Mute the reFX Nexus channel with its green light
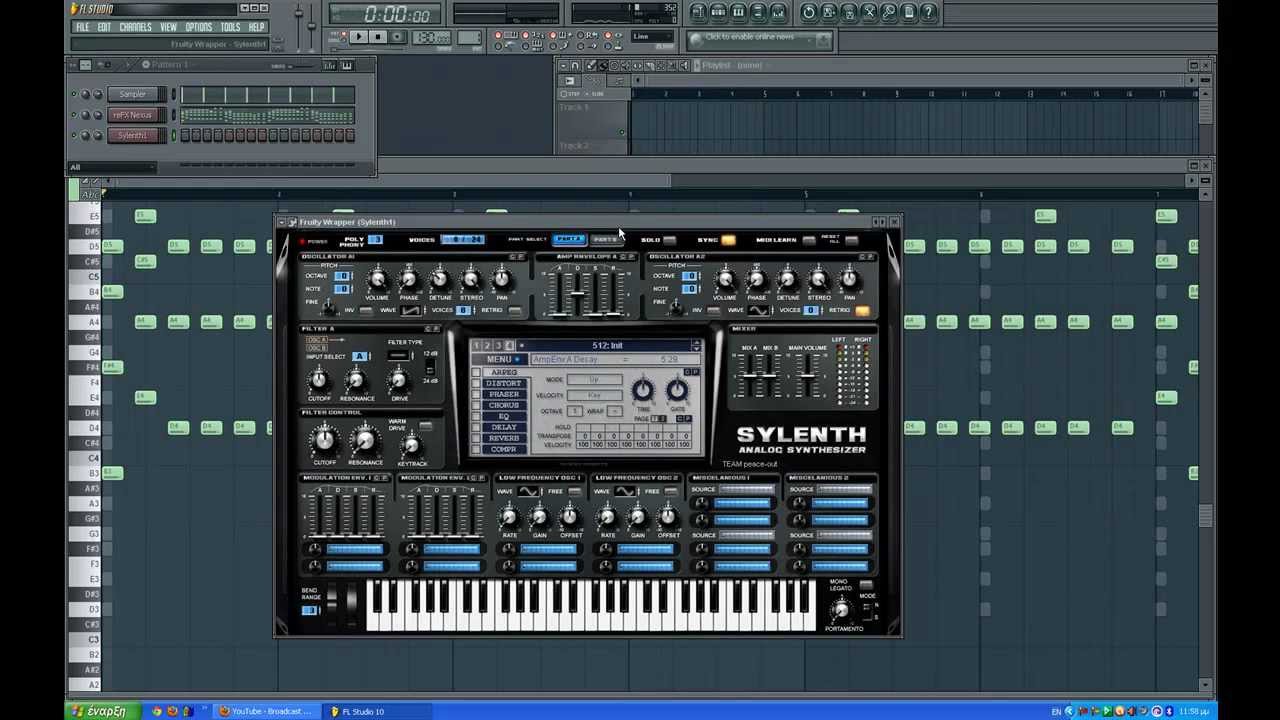1280x720 pixels. pos(73,115)
